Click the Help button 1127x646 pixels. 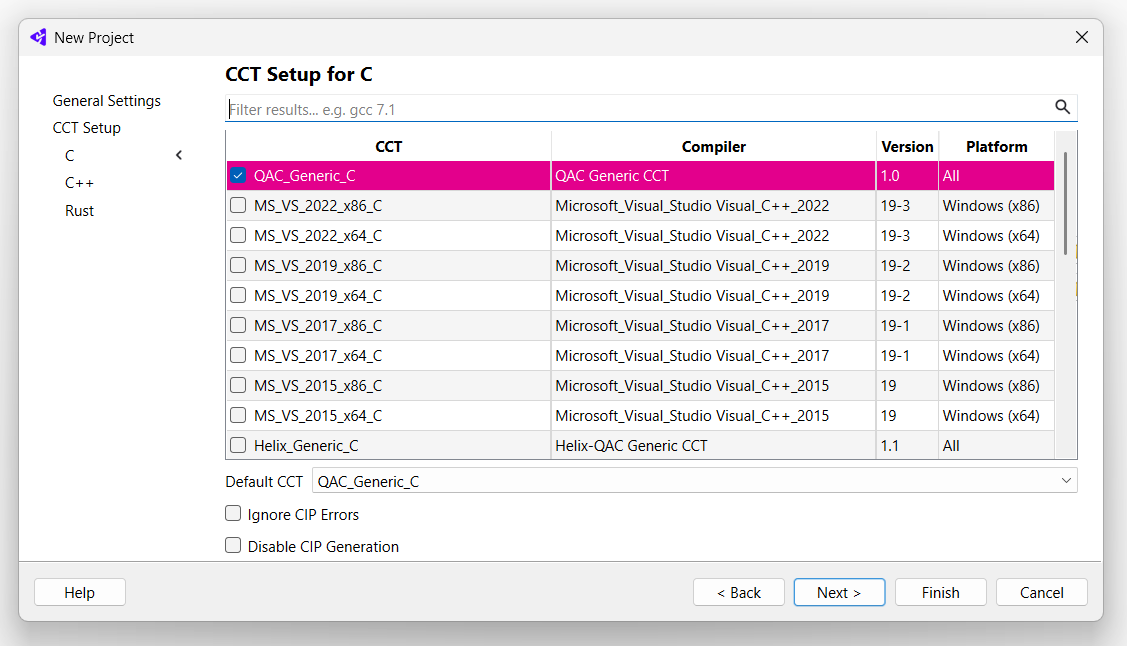[80, 592]
